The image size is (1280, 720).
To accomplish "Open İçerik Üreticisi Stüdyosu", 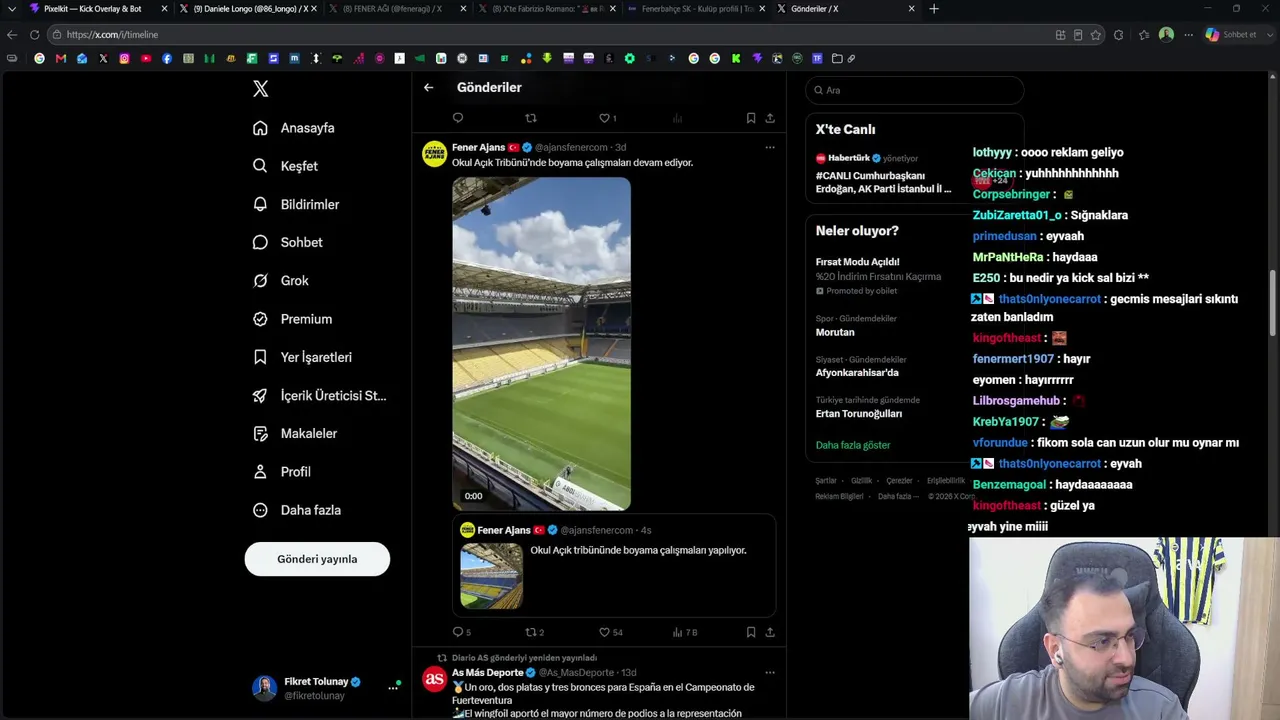I will (x=319, y=395).
